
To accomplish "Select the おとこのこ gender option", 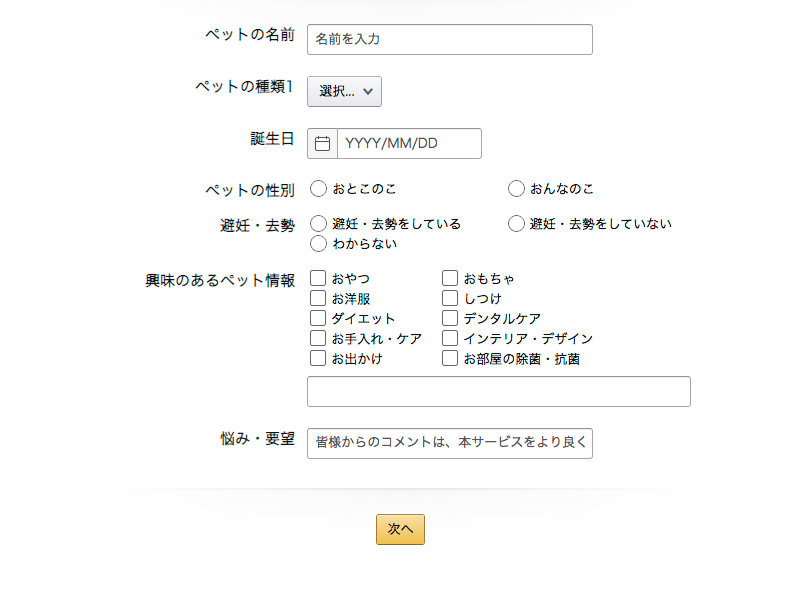I will tap(318, 188).
